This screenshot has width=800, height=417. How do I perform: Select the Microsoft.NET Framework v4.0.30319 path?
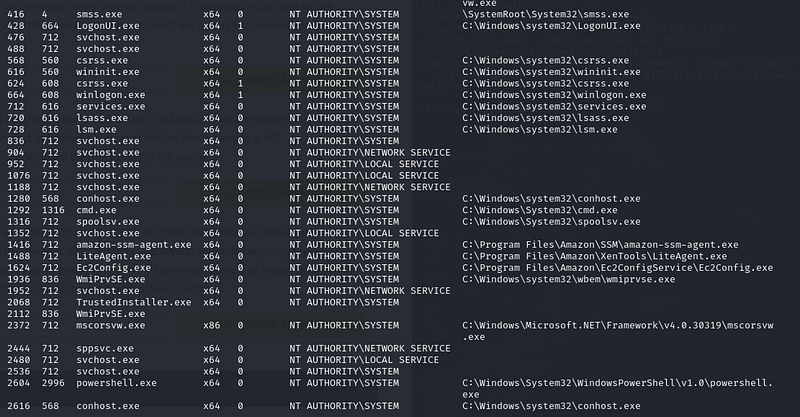tap(618, 331)
